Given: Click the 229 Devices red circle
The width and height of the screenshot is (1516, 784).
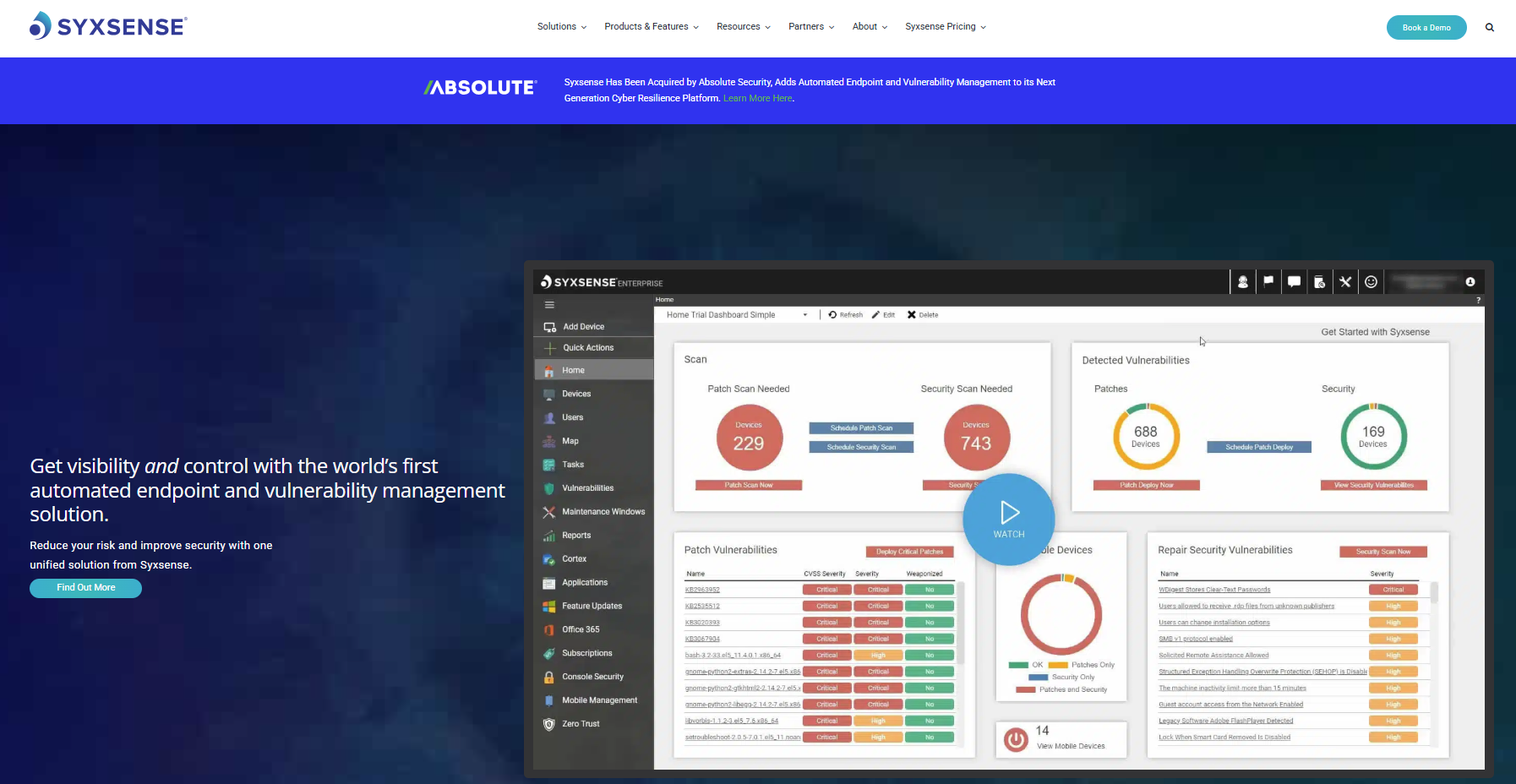Looking at the screenshot, I should point(749,437).
